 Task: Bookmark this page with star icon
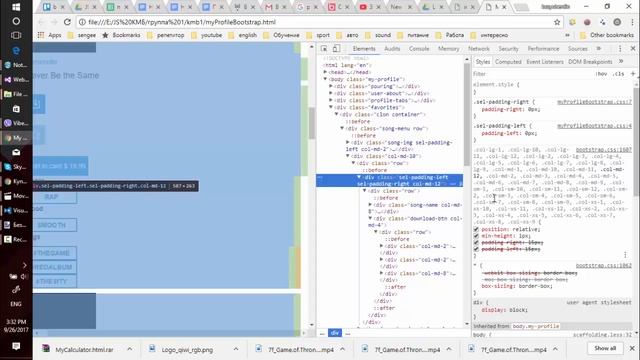(x=557, y=22)
